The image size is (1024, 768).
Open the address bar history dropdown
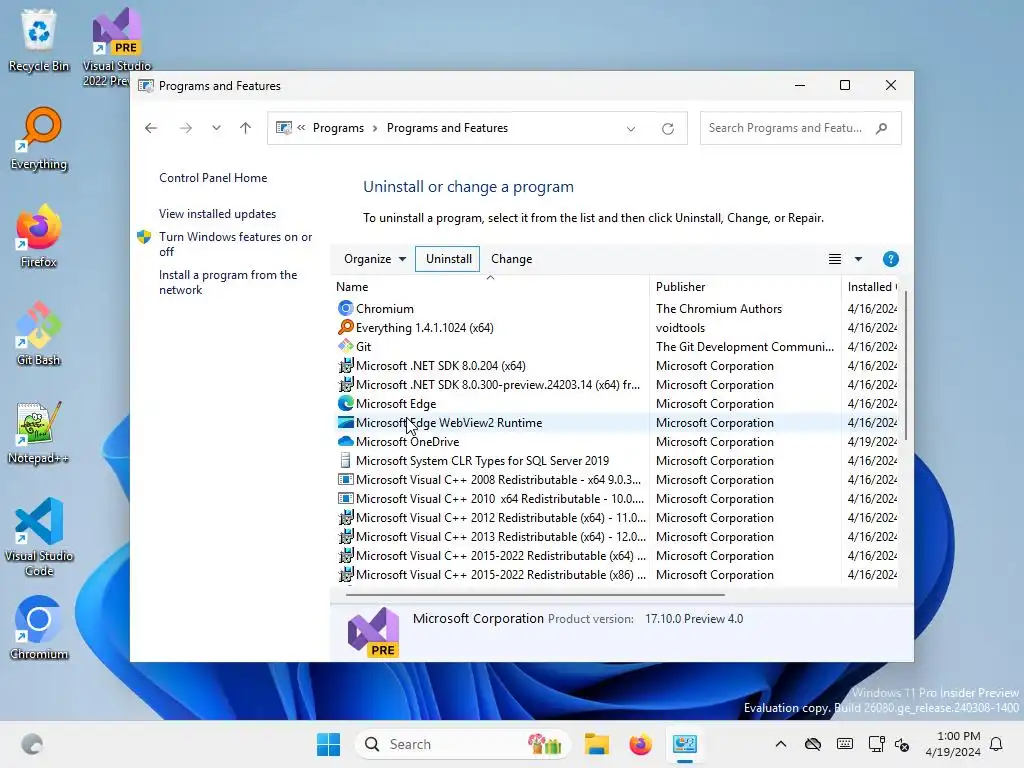[631, 129]
